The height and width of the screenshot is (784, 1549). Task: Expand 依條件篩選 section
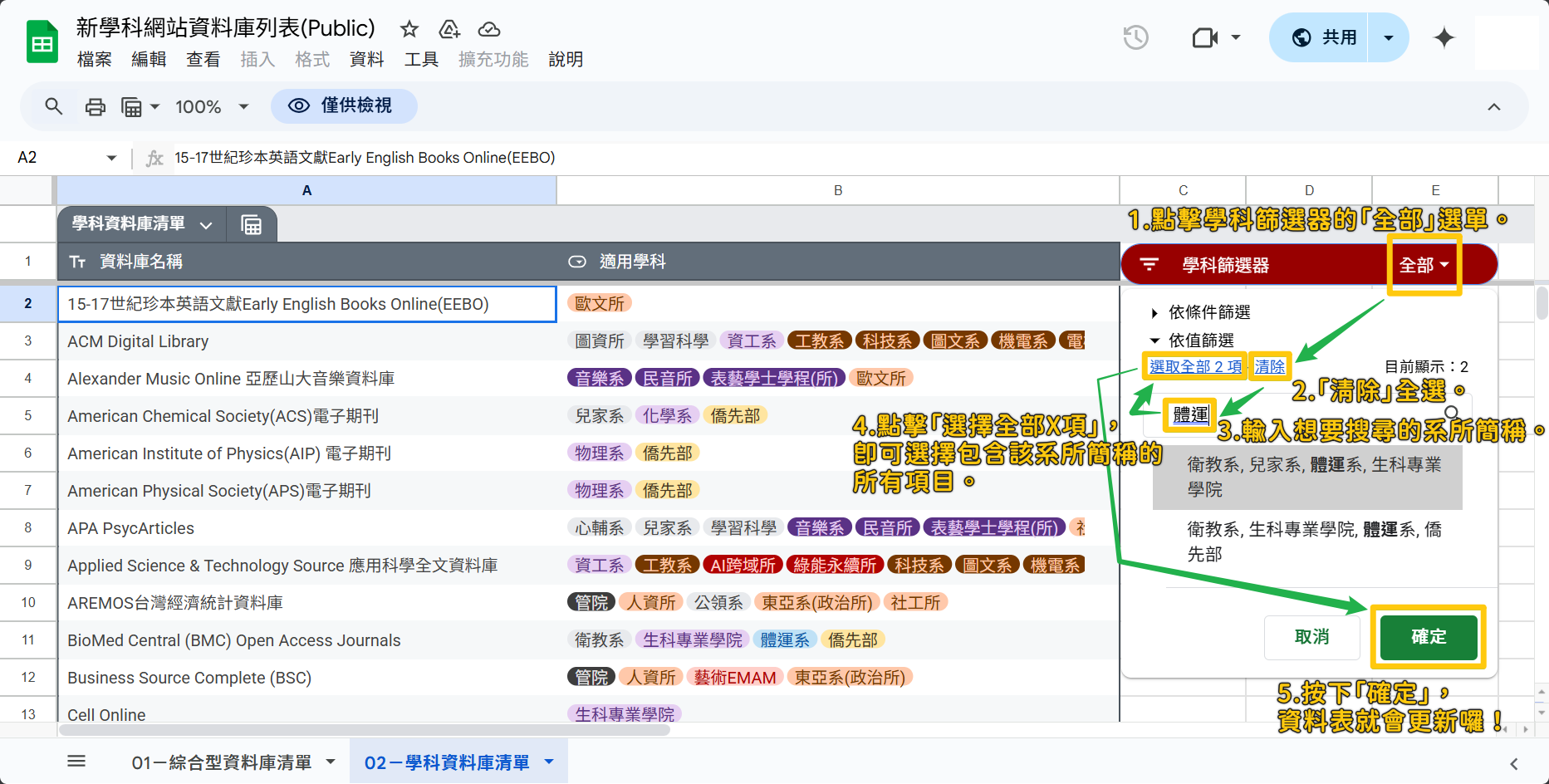(1200, 312)
